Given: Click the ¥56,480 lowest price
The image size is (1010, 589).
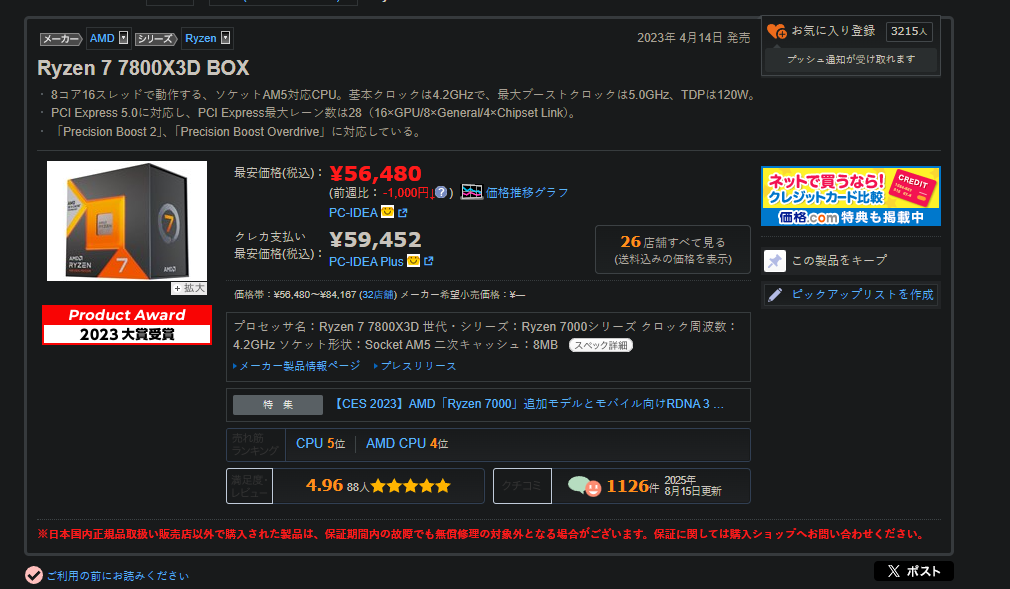Looking at the screenshot, I should 376,173.
